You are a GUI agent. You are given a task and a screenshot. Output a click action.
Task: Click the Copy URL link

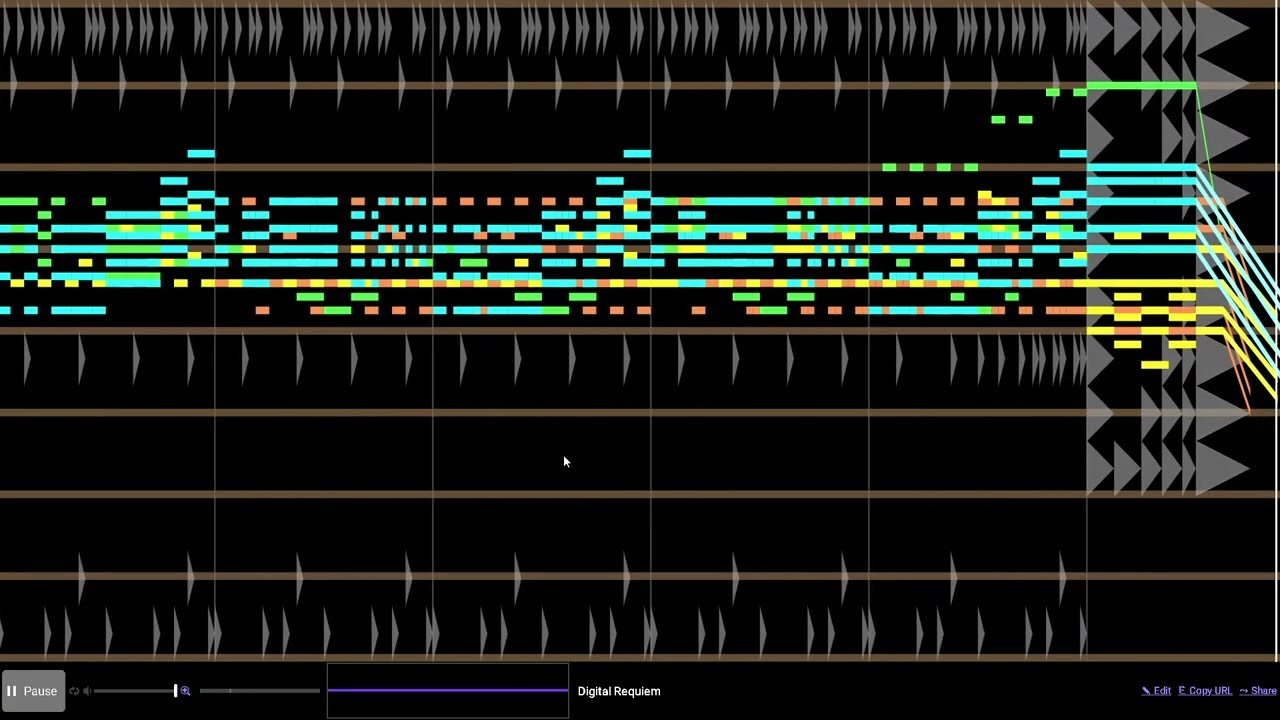1205,691
